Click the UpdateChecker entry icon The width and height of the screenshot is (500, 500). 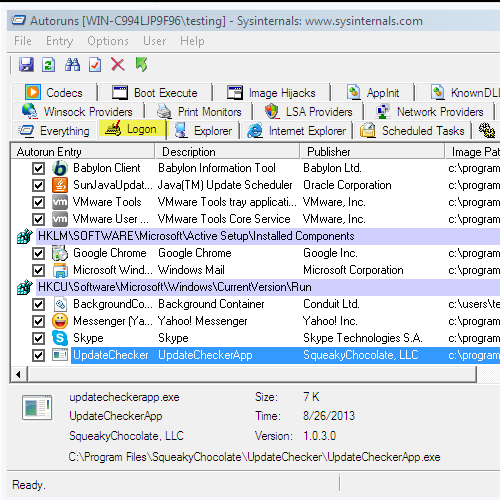tap(60, 355)
